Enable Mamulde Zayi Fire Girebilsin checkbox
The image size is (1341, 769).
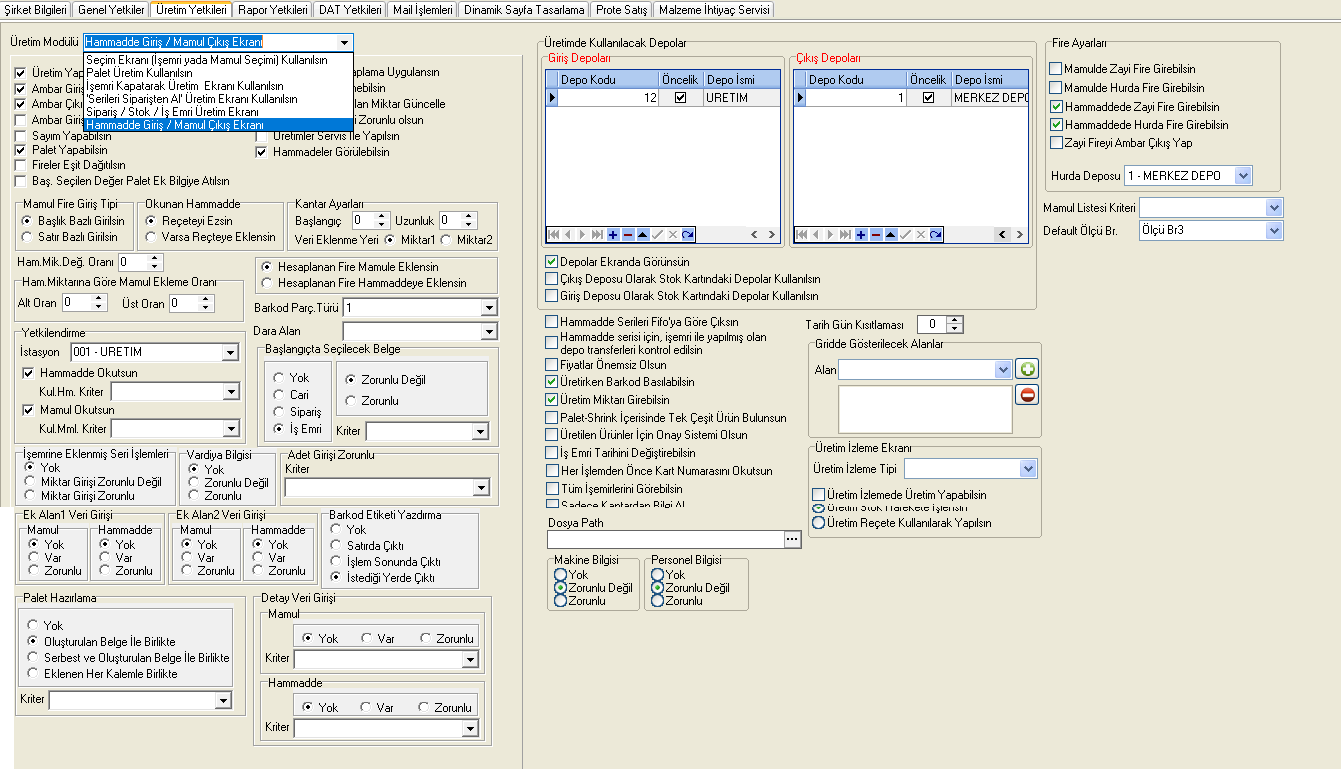click(x=1056, y=69)
